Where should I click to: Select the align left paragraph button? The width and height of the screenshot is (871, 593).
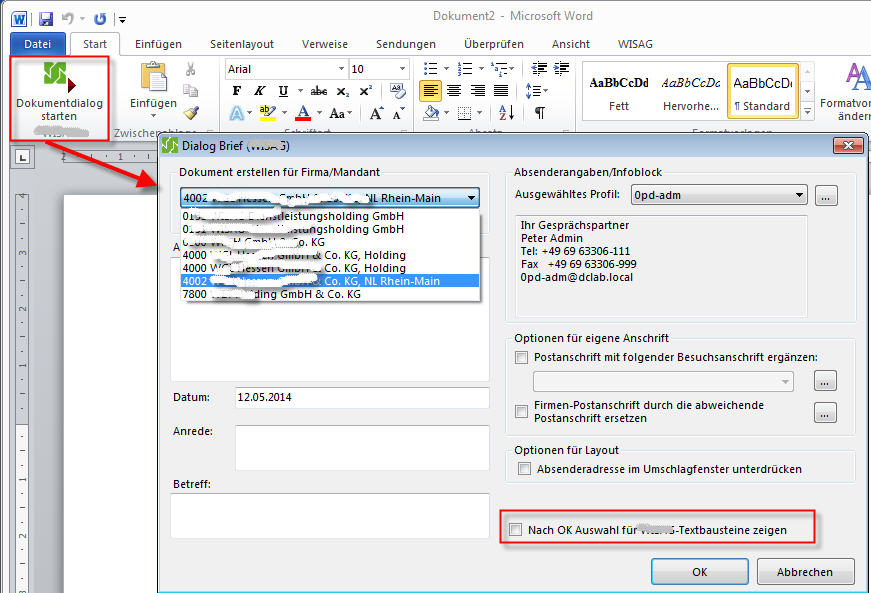[x=430, y=91]
